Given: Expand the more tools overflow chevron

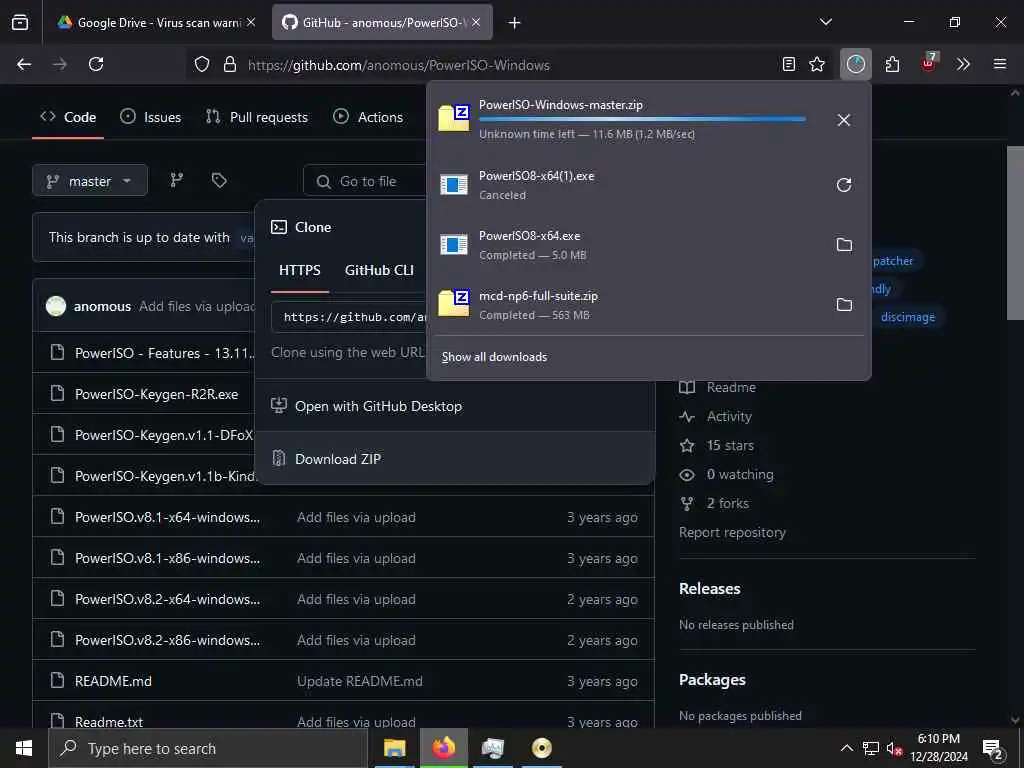Looking at the screenshot, I should [963, 64].
